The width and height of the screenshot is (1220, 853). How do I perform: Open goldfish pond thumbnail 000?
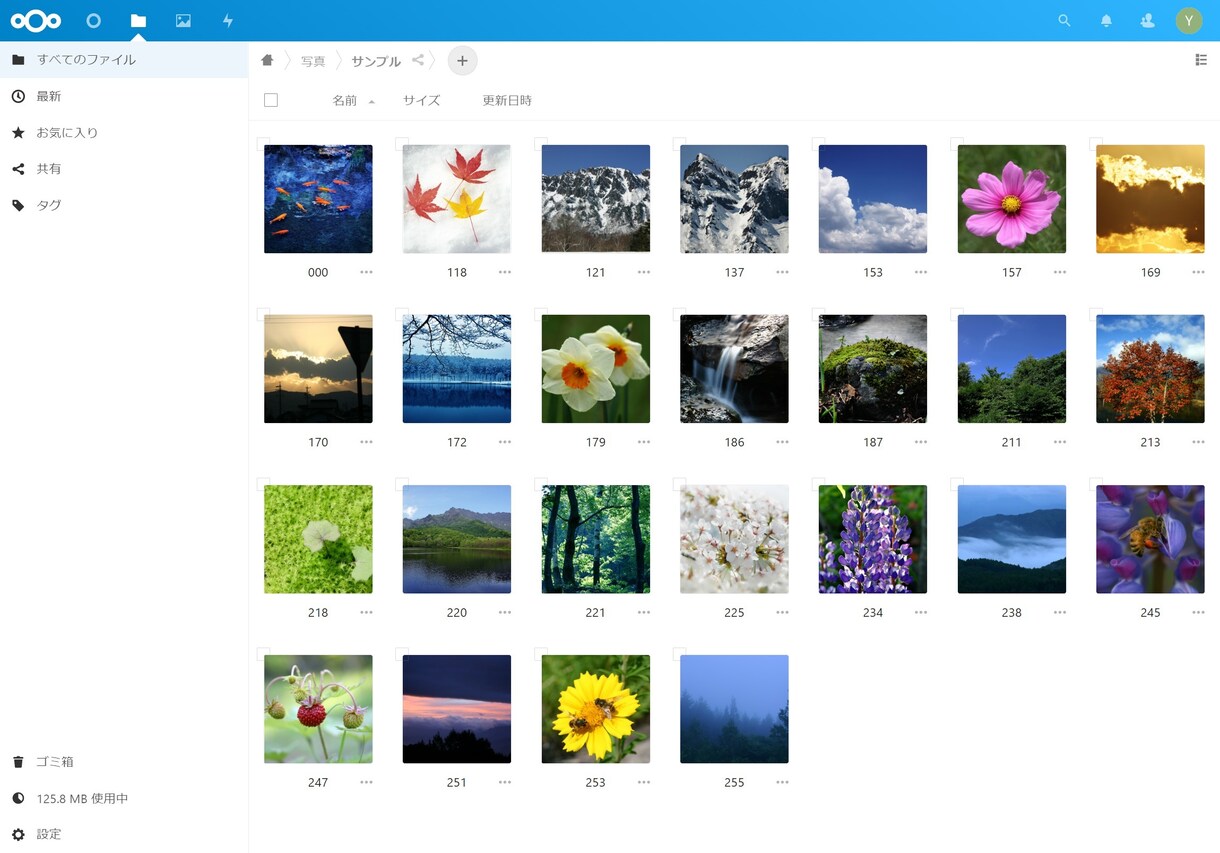coord(318,199)
